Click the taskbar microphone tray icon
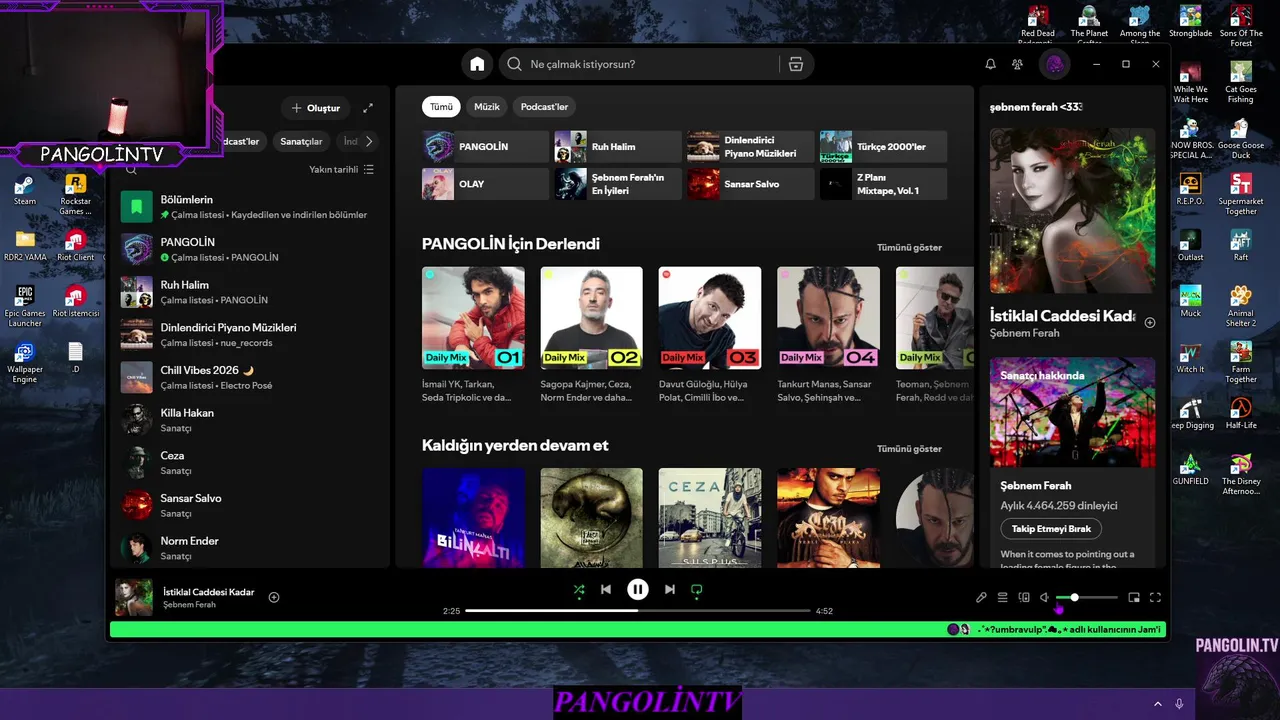The height and width of the screenshot is (720, 1280). [x=1179, y=704]
